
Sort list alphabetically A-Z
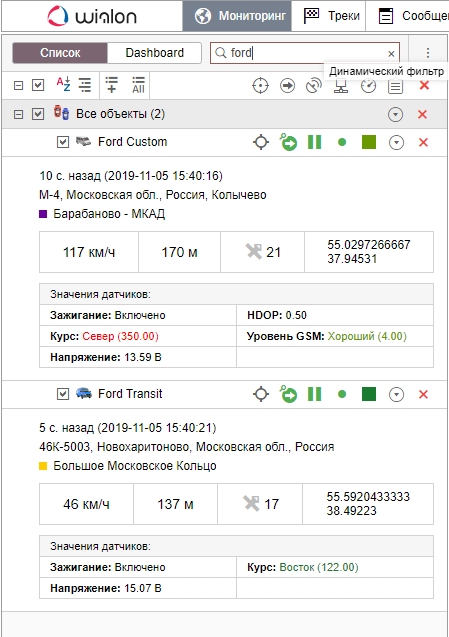click(63, 84)
